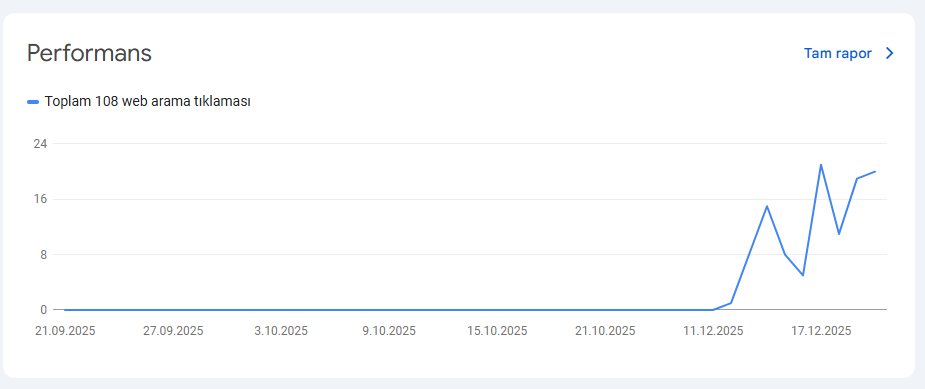Screen dimensions: 925x389
Task: Click the 3.10.2025 date label
Action: [x=281, y=331]
